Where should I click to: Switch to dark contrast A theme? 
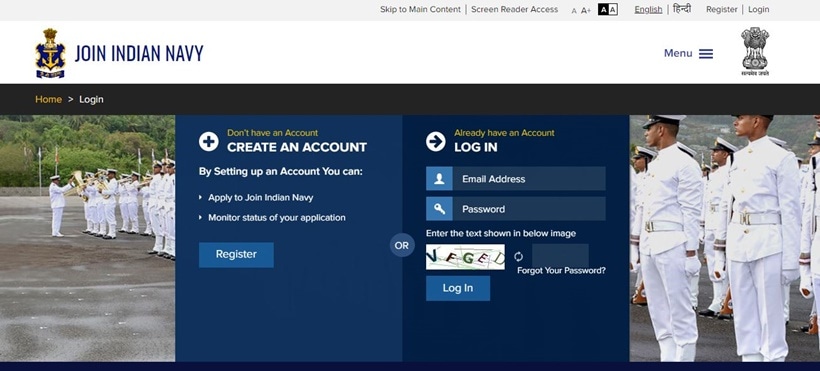pos(603,9)
